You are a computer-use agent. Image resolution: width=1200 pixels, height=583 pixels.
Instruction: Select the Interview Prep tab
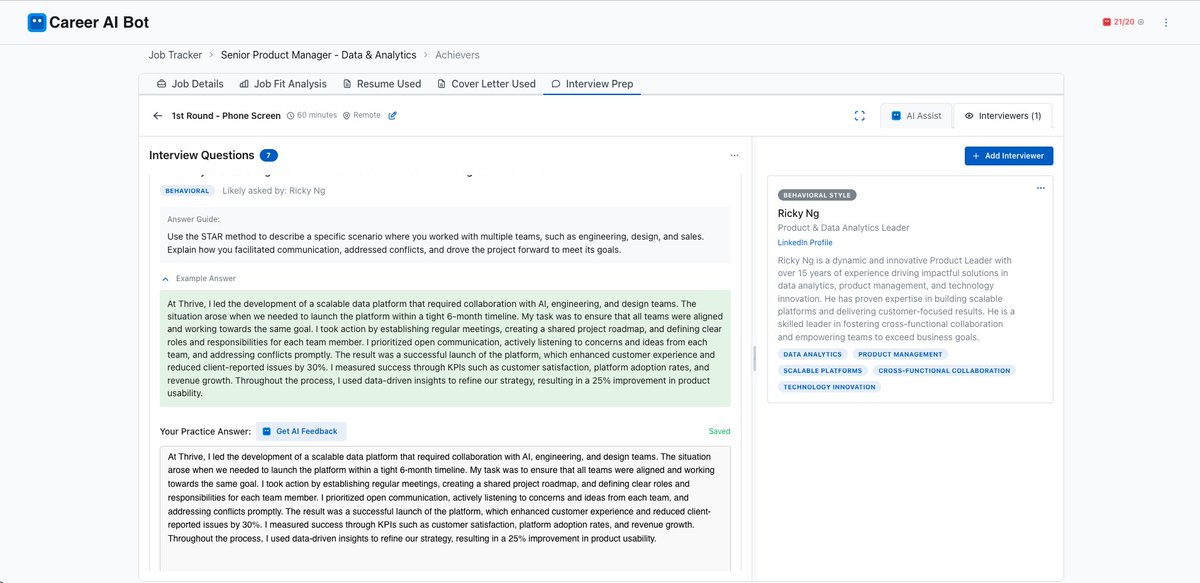592,84
